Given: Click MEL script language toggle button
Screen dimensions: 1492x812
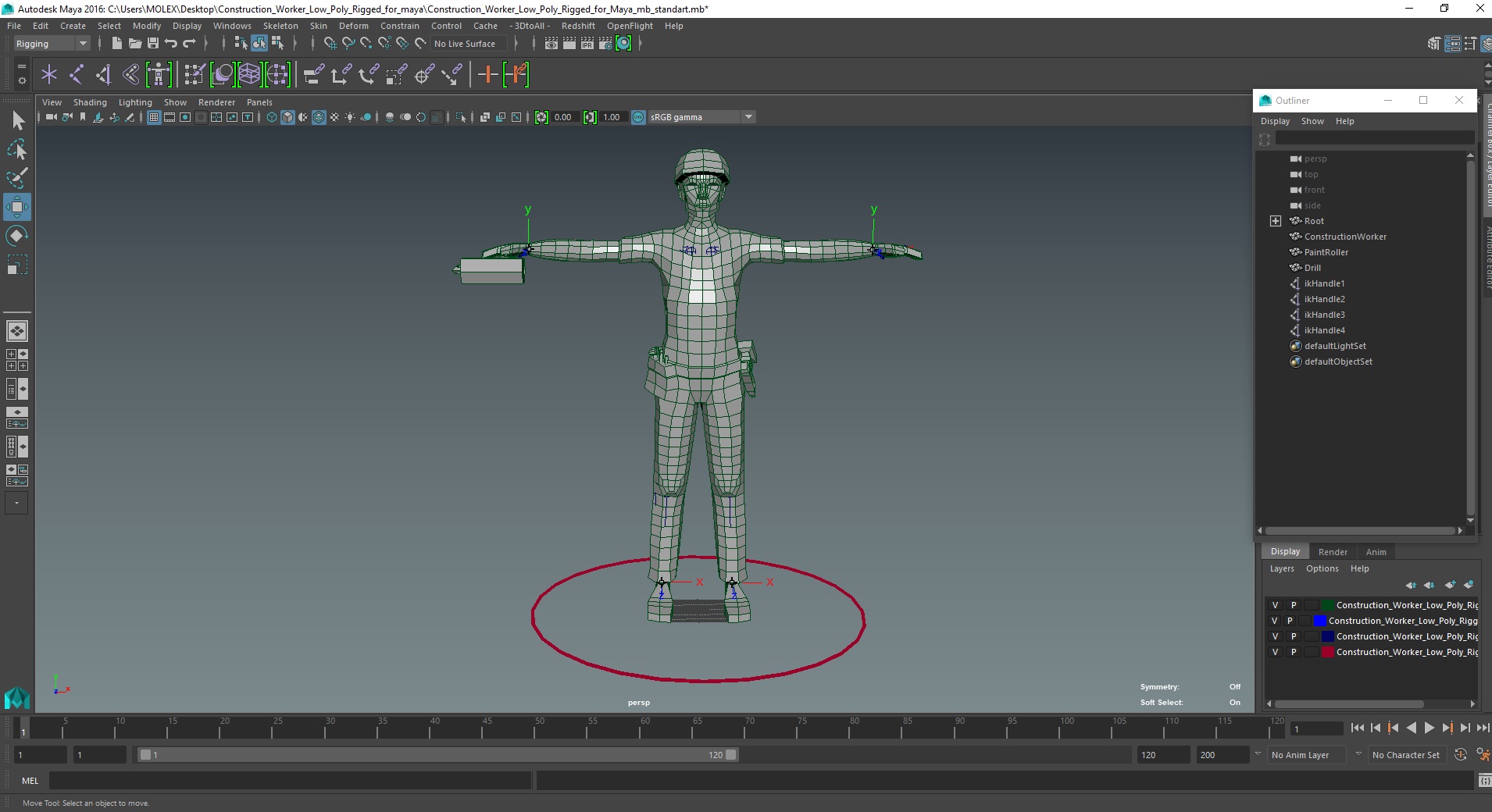Looking at the screenshot, I should click(x=30, y=780).
